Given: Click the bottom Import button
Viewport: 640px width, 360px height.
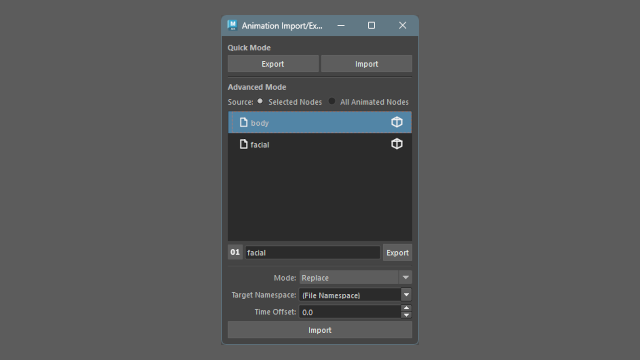Looking at the screenshot, I should [x=320, y=330].
